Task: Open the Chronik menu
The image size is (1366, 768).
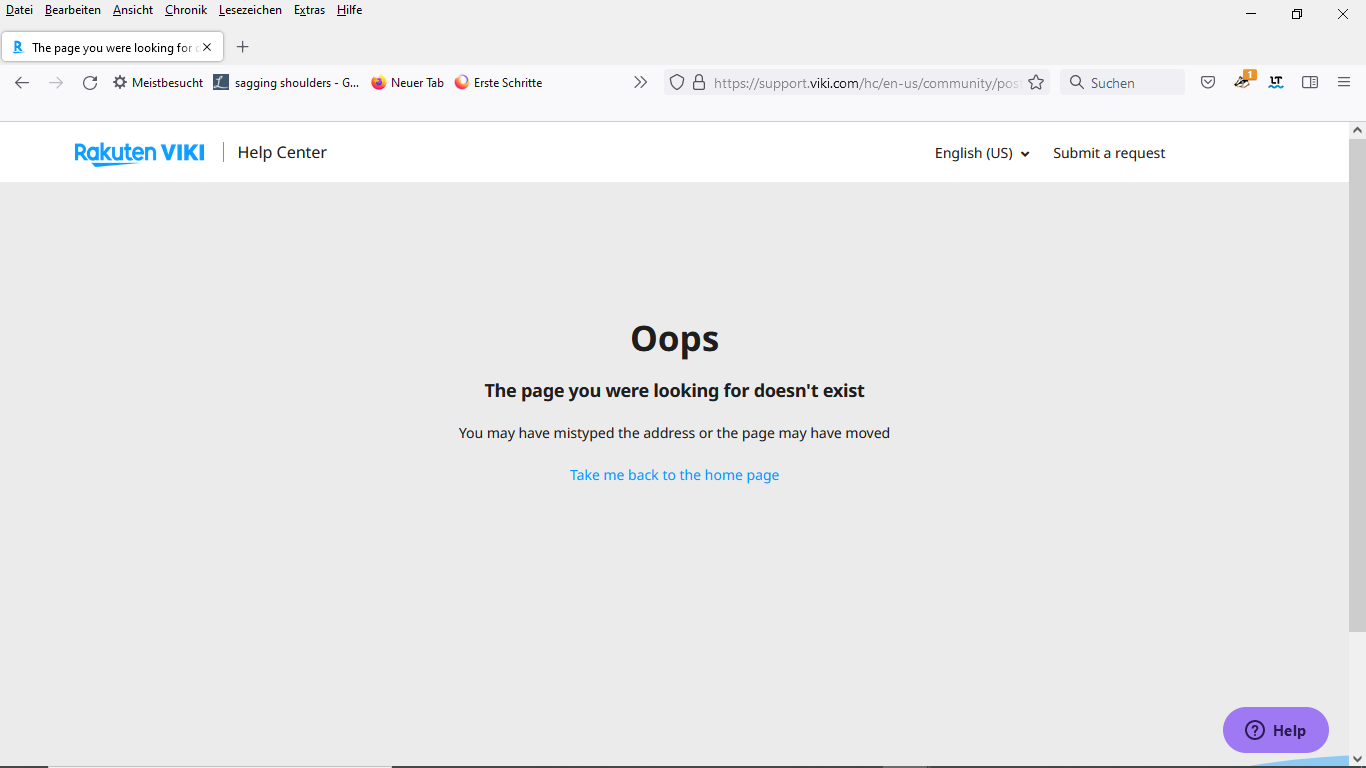Action: pos(186,10)
